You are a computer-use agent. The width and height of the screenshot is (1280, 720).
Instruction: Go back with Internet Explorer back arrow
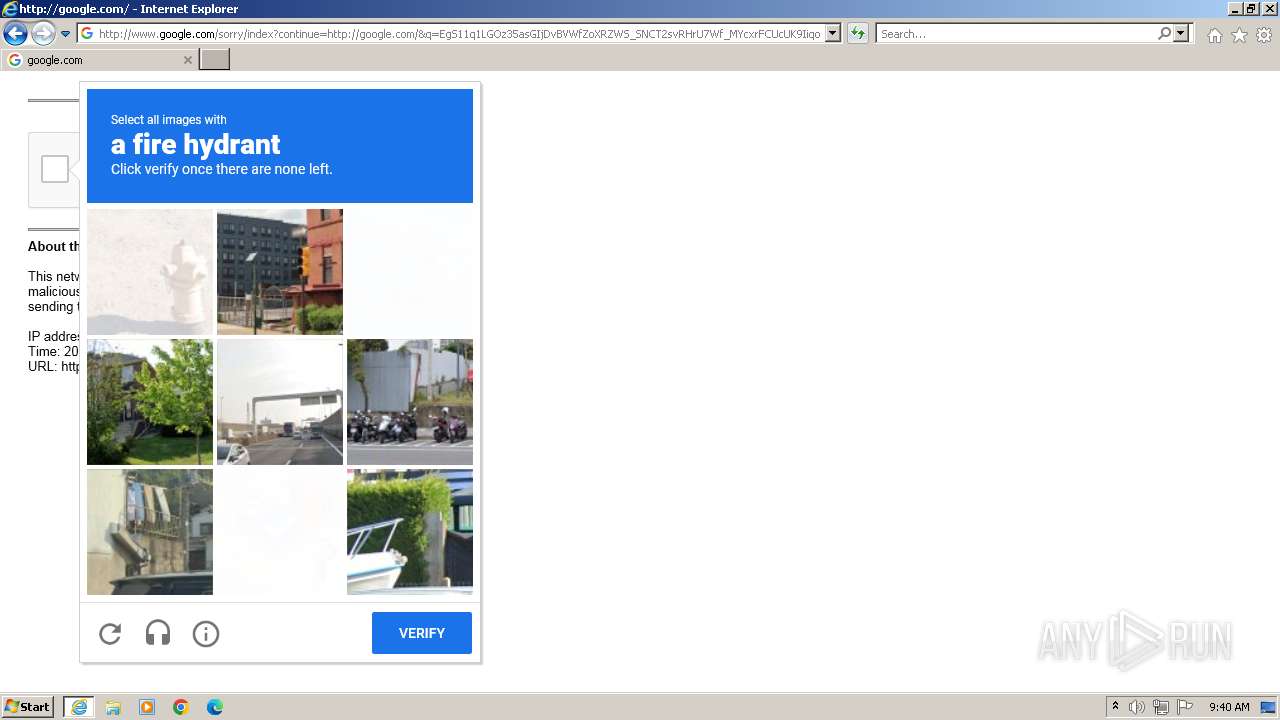coord(15,34)
